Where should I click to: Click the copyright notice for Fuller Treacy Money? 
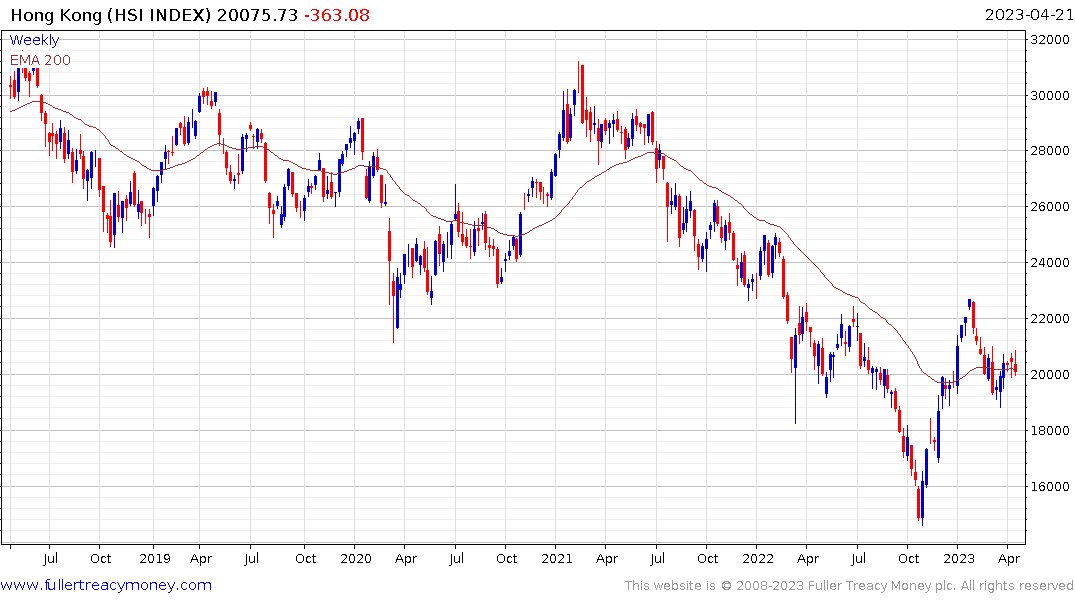849,586
